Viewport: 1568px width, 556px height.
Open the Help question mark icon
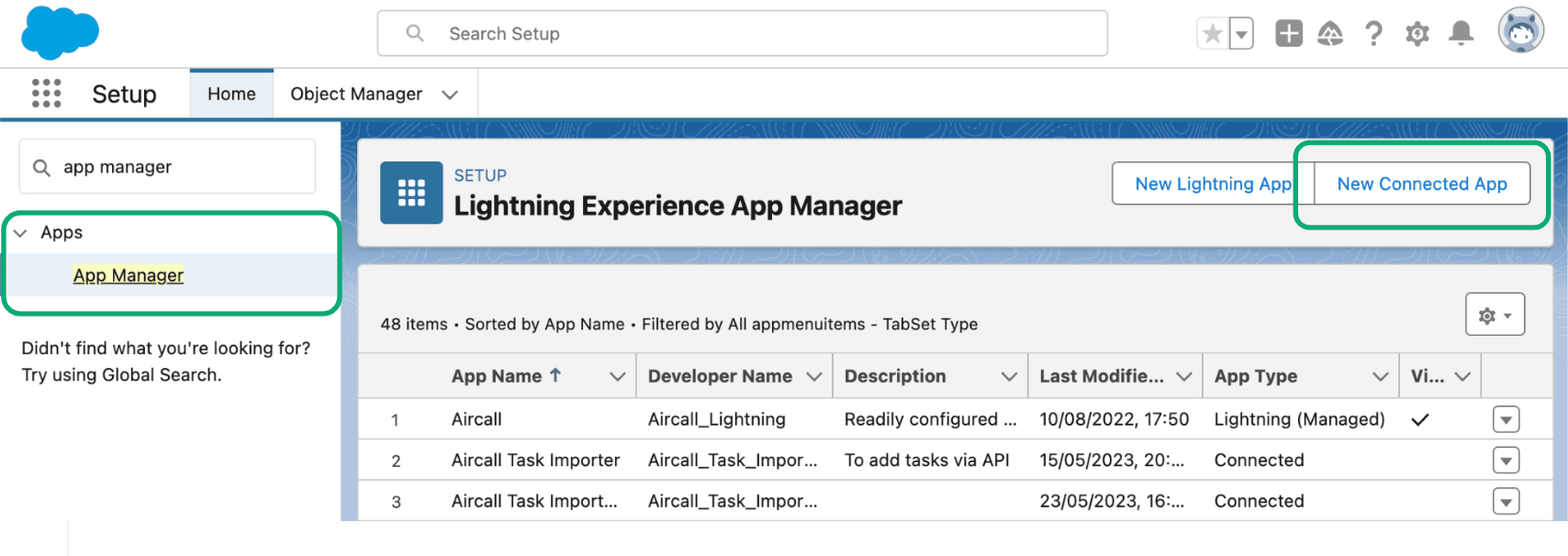1373,34
